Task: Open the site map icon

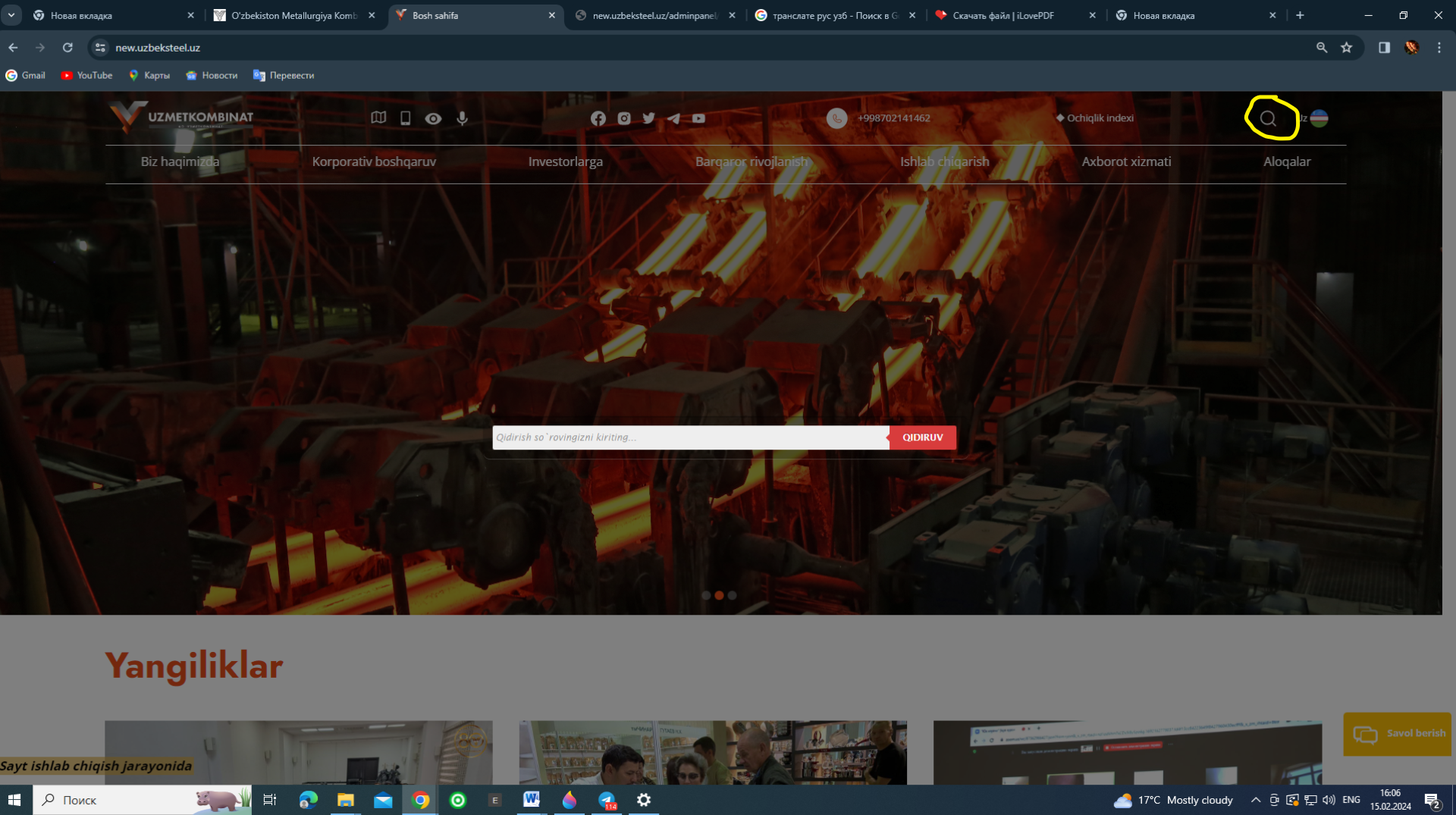Action: (x=378, y=118)
